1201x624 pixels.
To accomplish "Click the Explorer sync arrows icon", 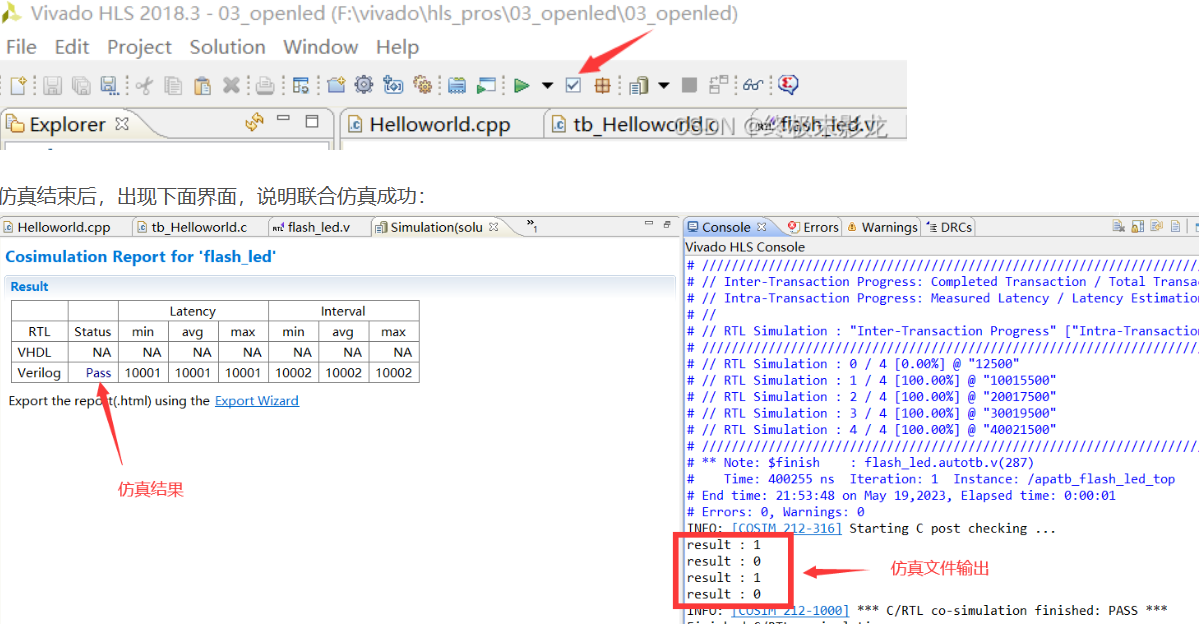I will click(255, 122).
